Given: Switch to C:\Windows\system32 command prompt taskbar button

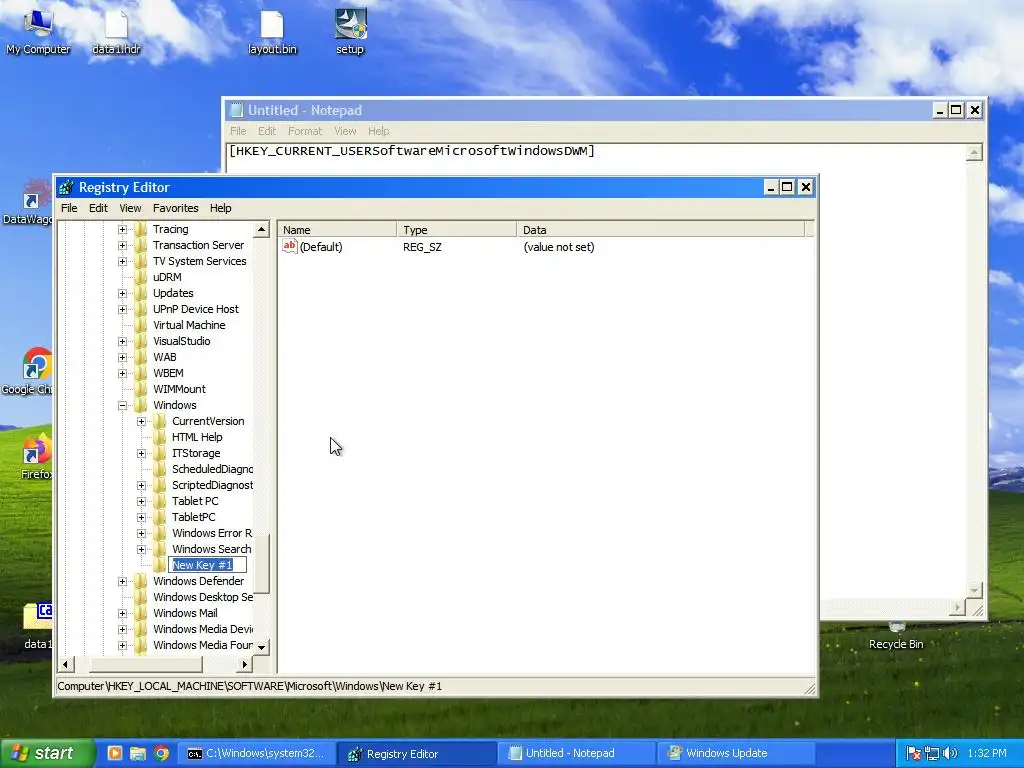Looking at the screenshot, I should point(257,753).
